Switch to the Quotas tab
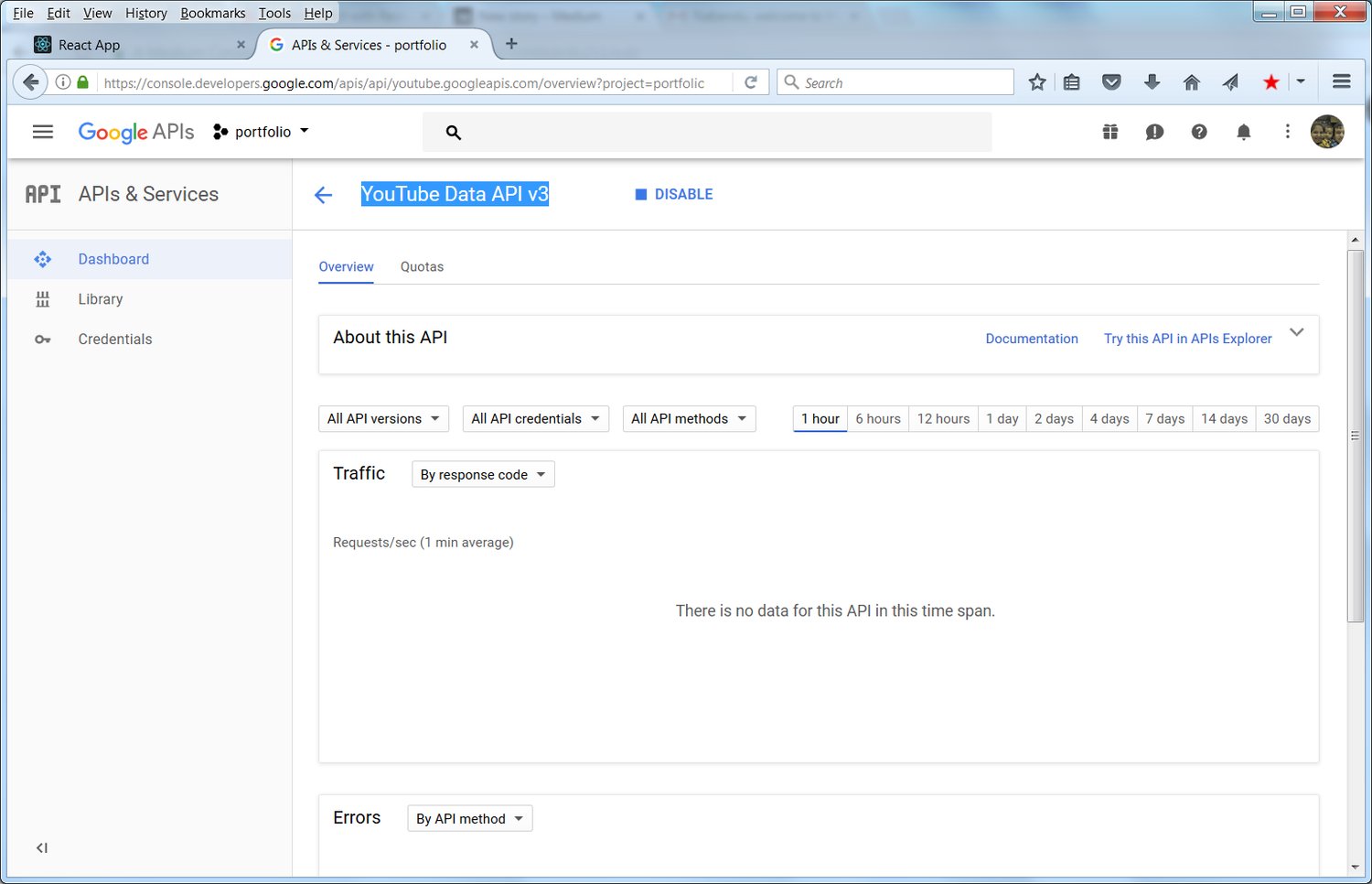This screenshot has height=884, width=1372. 422,267
